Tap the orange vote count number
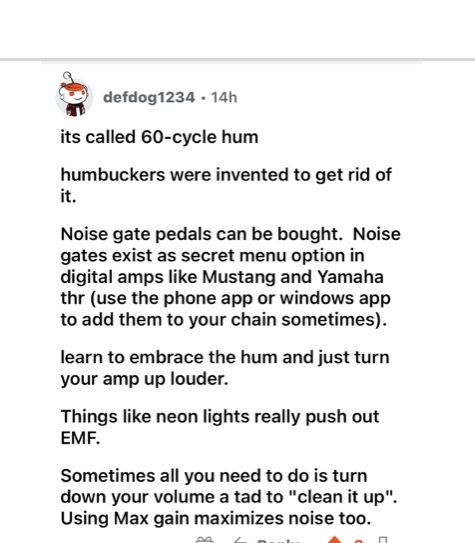Image resolution: width=475 pixels, height=543 pixels. [x=359, y=541]
